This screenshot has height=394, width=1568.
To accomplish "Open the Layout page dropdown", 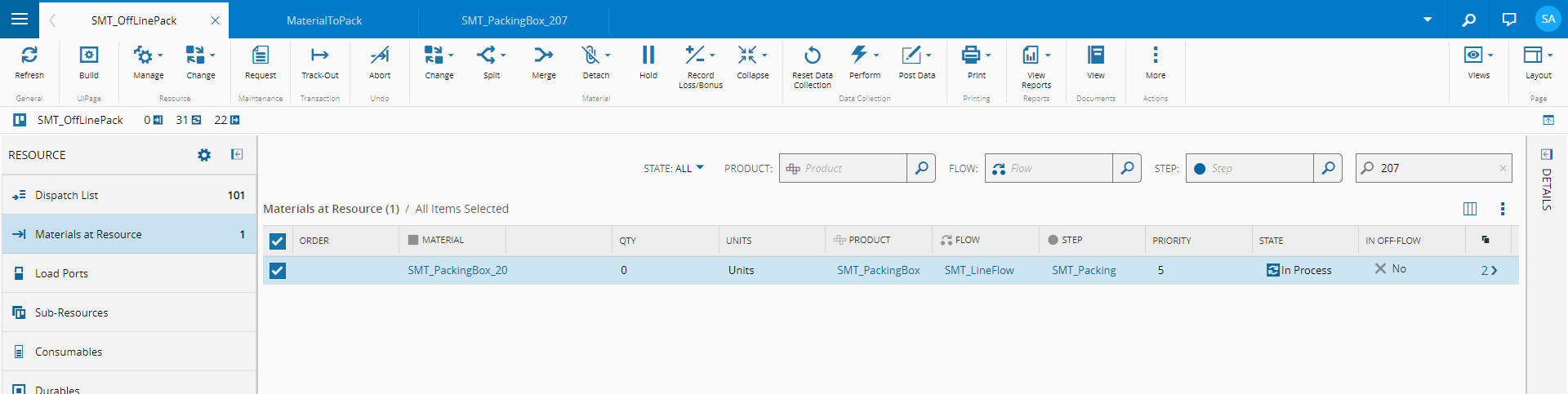I will tap(1549, 55).
